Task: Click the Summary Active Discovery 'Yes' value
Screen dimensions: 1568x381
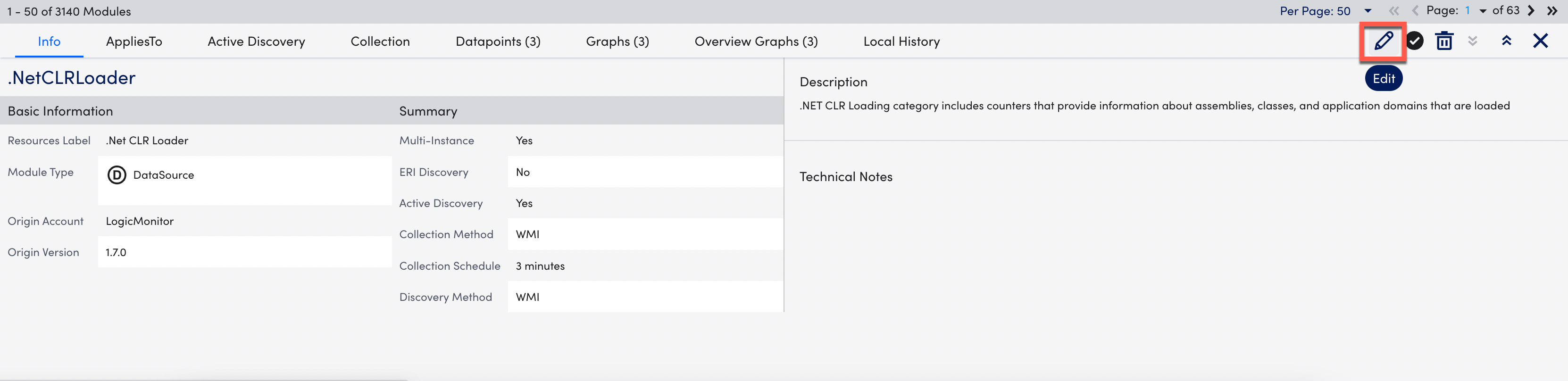Action: click(524, 203)
